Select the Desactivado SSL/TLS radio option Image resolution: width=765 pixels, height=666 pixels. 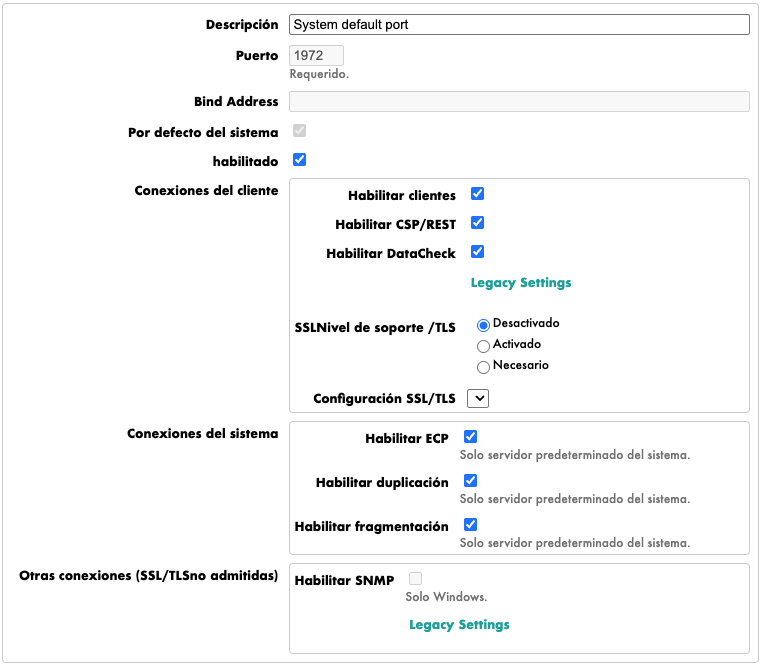coord(483,325)
